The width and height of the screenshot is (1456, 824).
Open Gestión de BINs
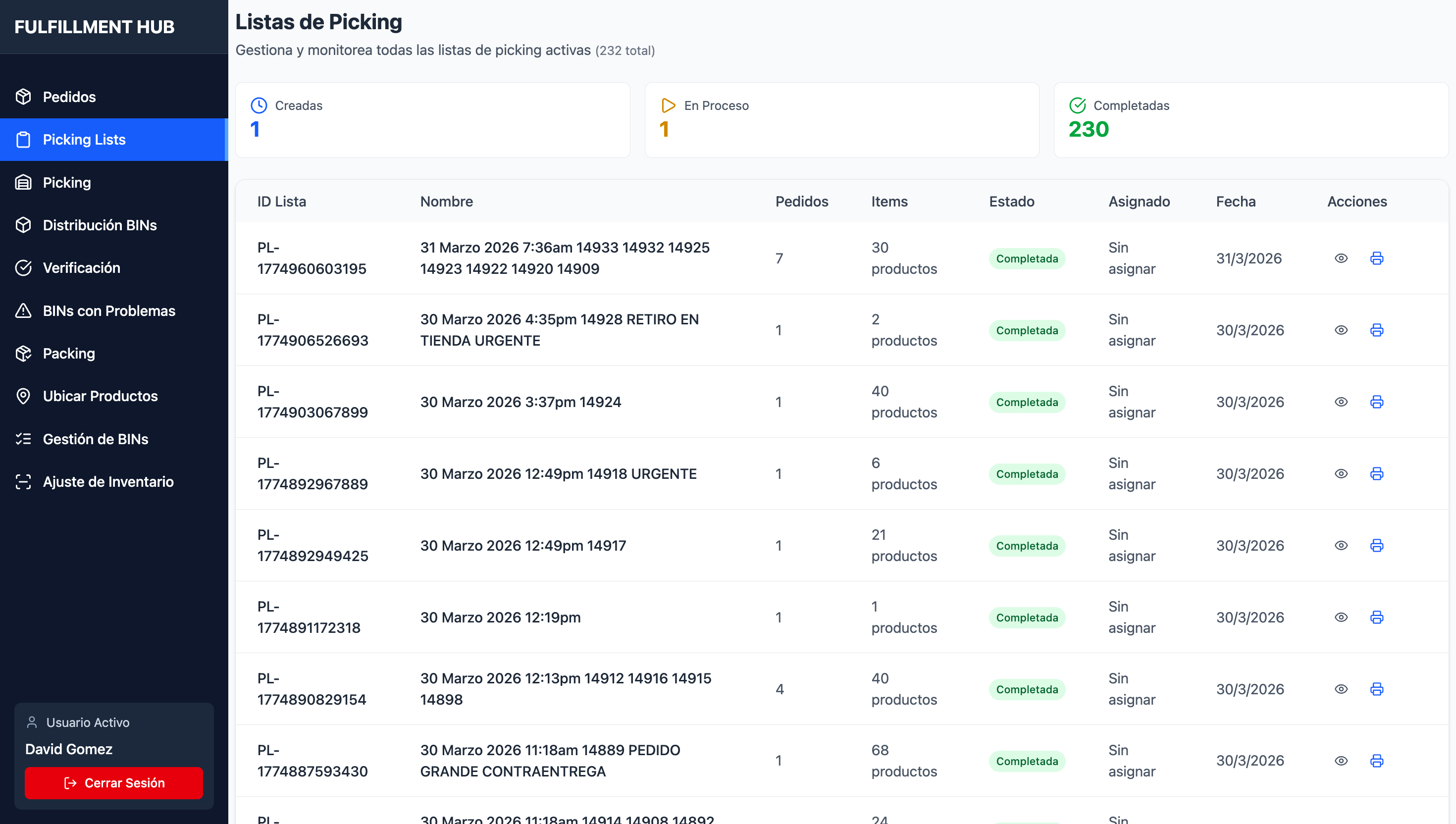pos(113,439)
